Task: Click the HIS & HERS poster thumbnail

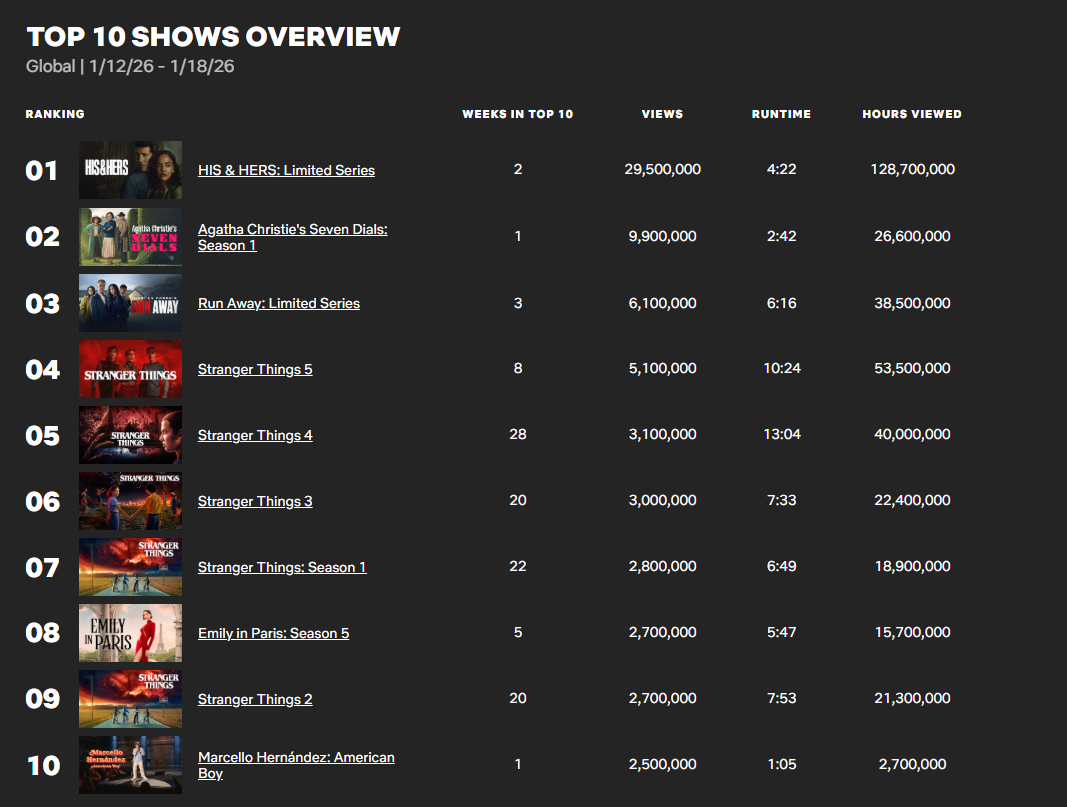Action: pos(130,170)
